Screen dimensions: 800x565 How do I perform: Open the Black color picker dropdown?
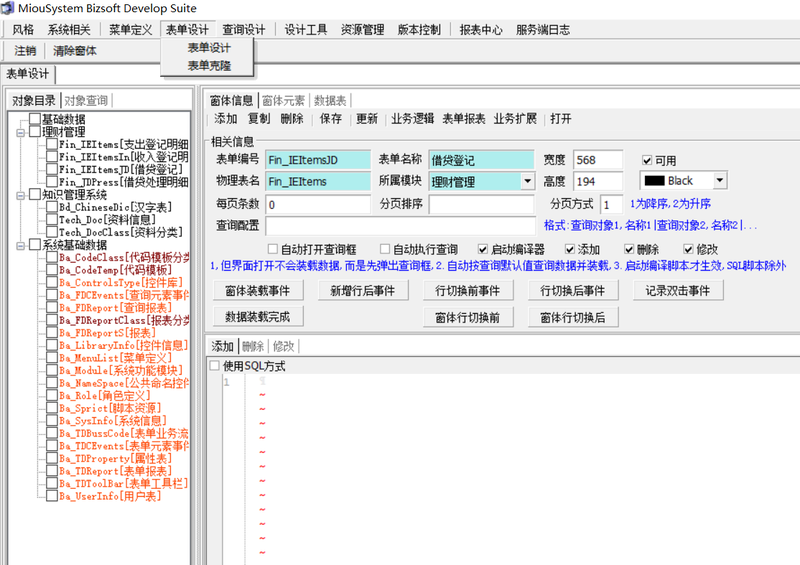pyautogui.click(x=716, y=181)
